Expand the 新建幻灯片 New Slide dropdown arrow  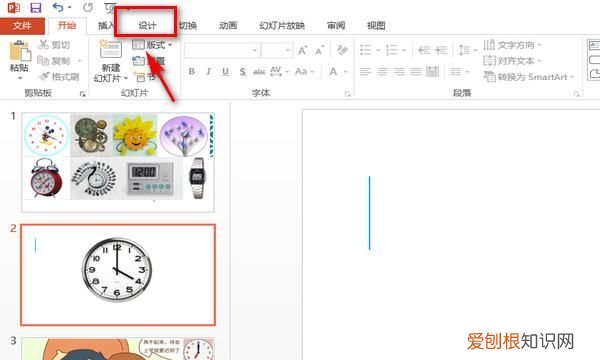point(126,78)
